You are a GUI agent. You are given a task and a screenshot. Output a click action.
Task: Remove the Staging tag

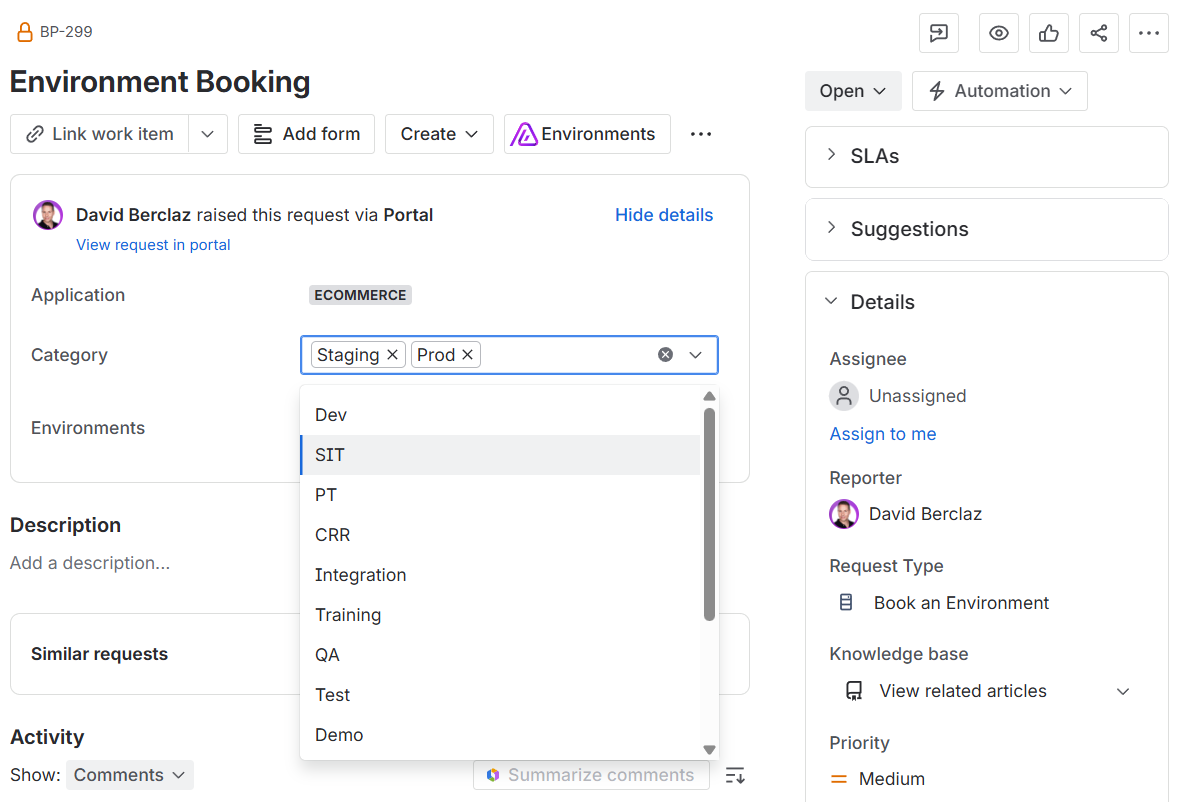point(393,354)
